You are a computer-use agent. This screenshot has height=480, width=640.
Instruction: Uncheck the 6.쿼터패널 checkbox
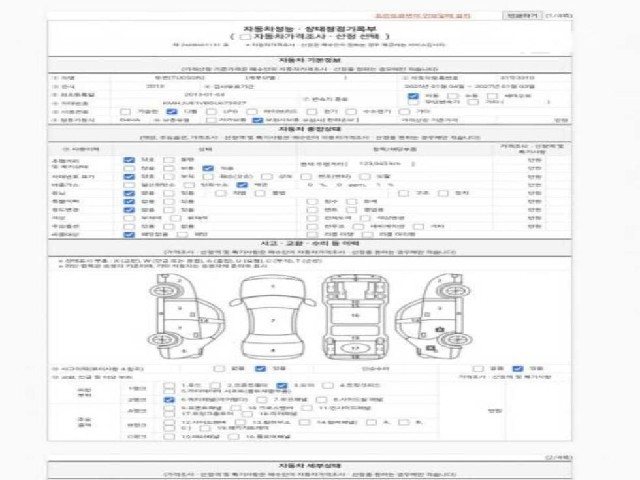click(169, 400)
